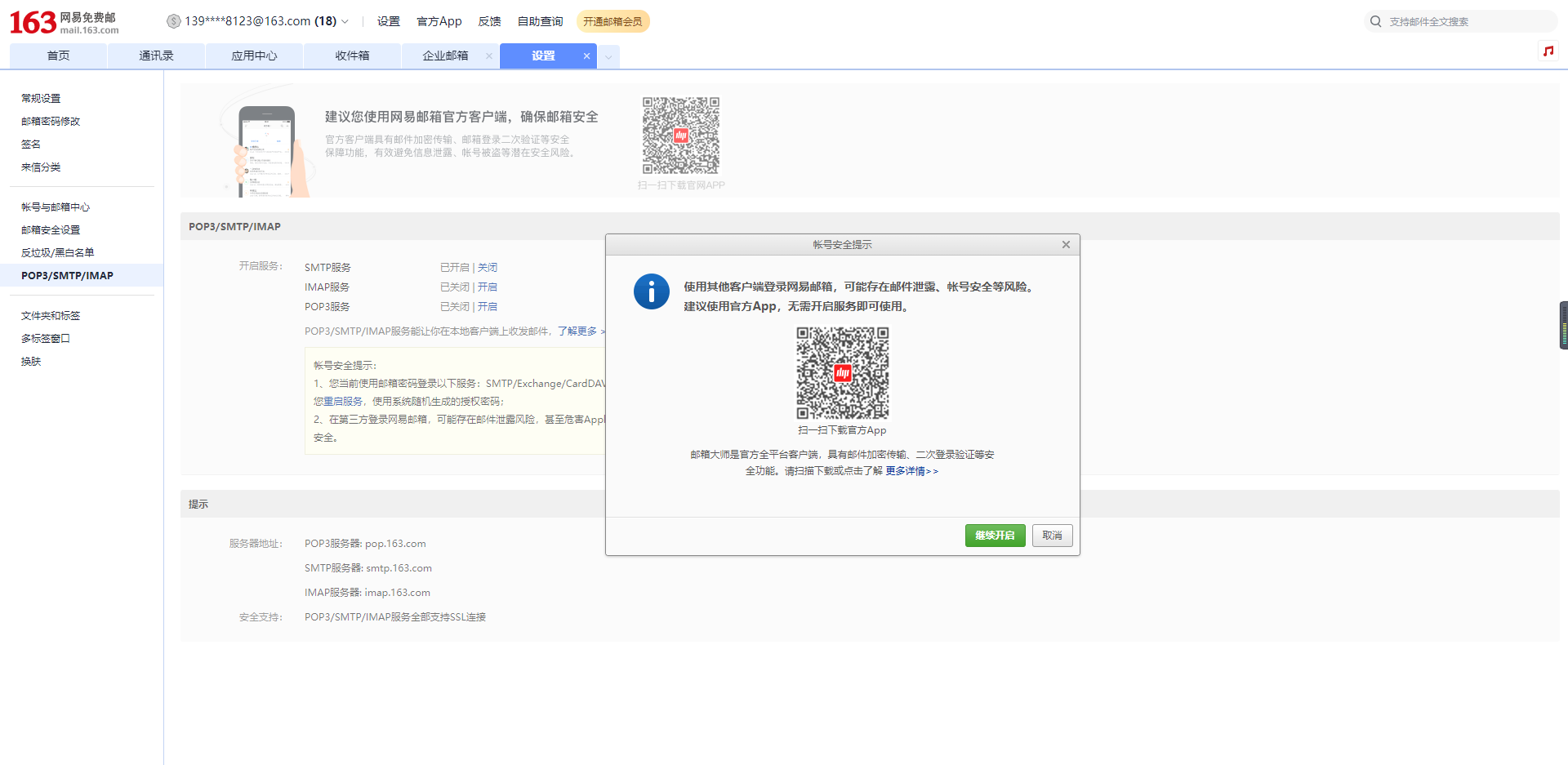Image resolution: width=1568 pixels, height=765 pixels.
Task: Open 反垃圾/黑白名单 in the sidebar
Action: coord(58,252)
